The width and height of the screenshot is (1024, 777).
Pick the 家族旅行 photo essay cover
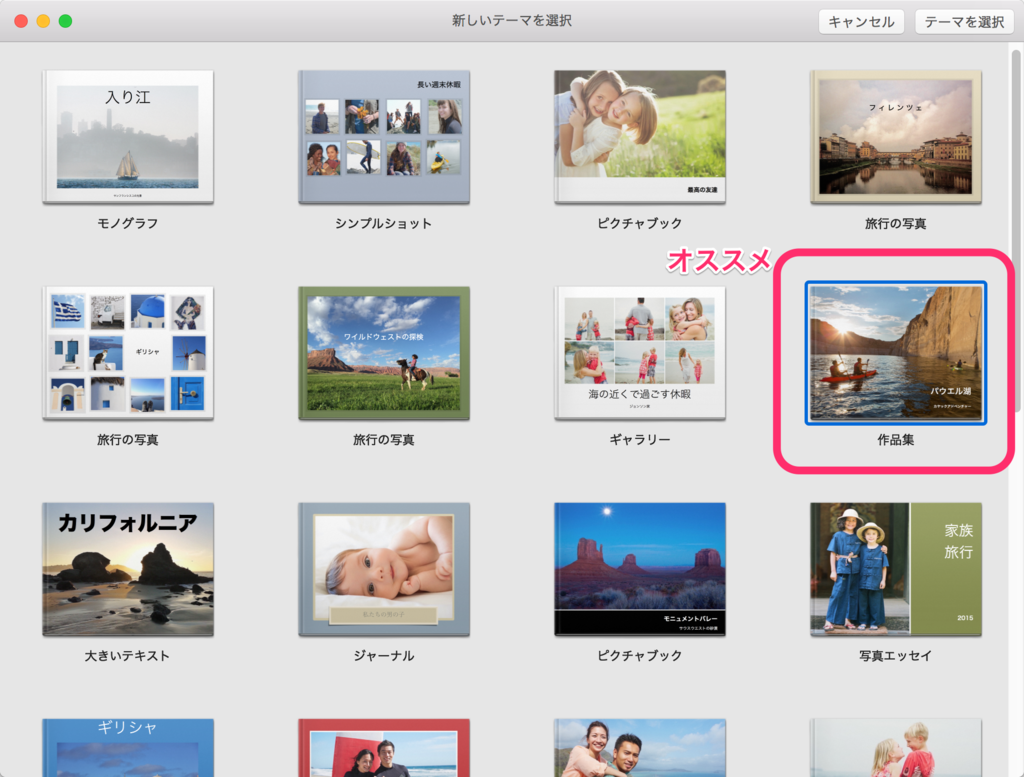coord(896,569)
